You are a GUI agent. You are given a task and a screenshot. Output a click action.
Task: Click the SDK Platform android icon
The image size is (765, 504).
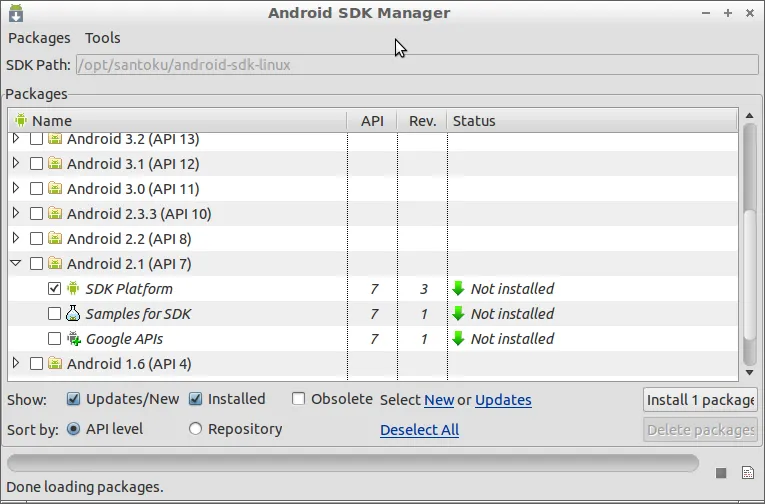(x=73, y=289)
